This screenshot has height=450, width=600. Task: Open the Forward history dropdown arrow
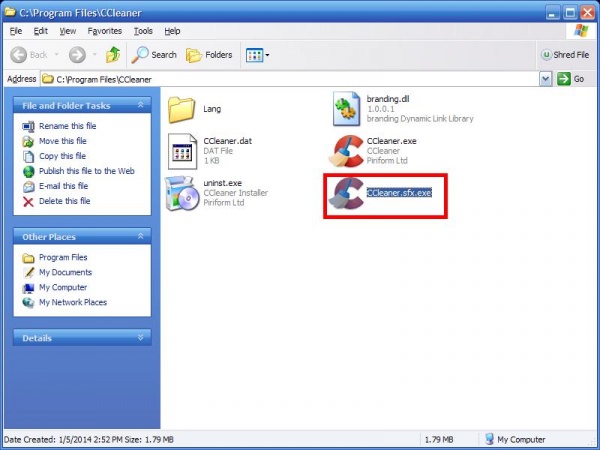(95, 55)
